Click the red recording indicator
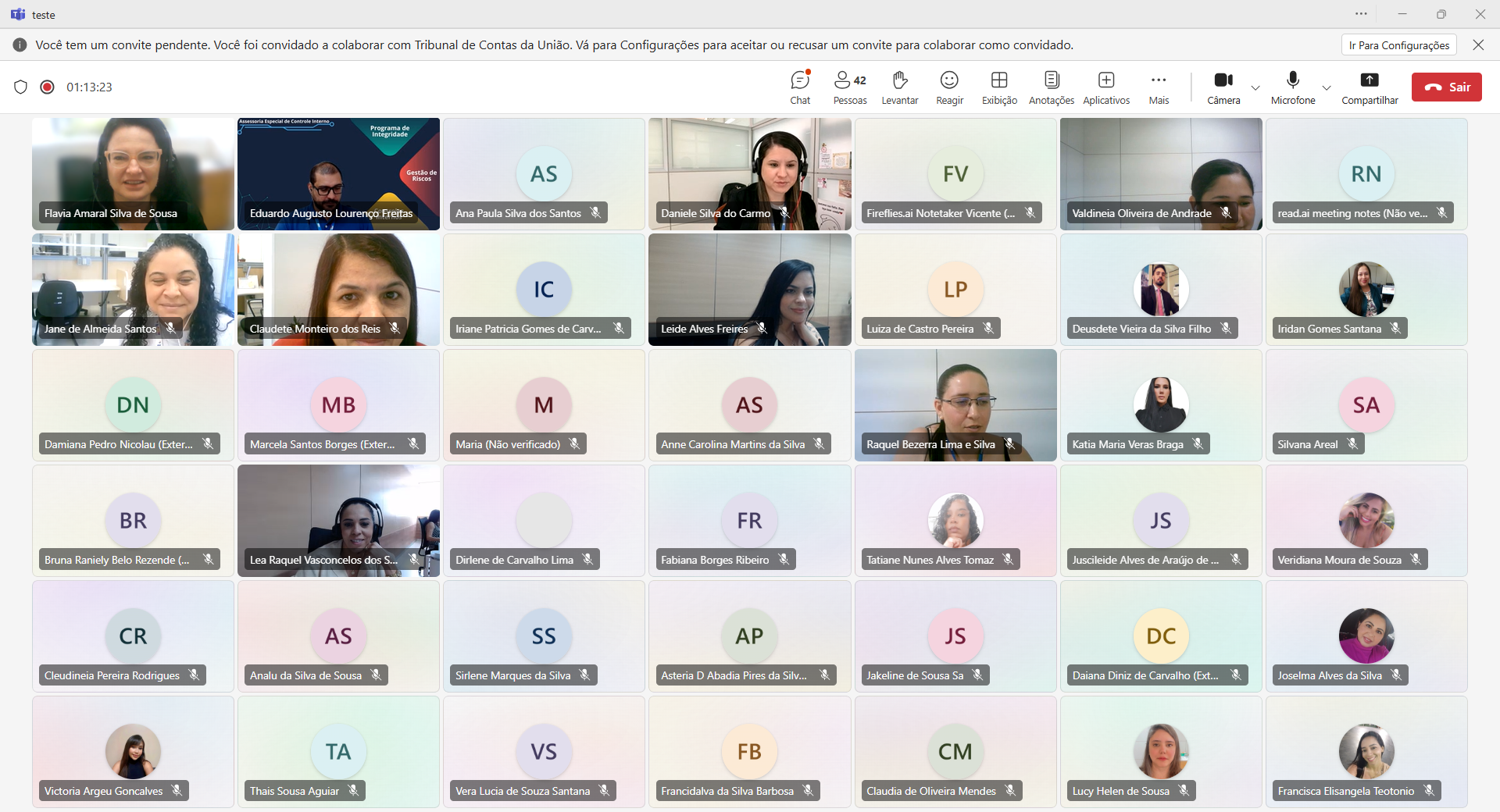The height and width of the screenshot is (812, 1500). (x=47, y=87)
